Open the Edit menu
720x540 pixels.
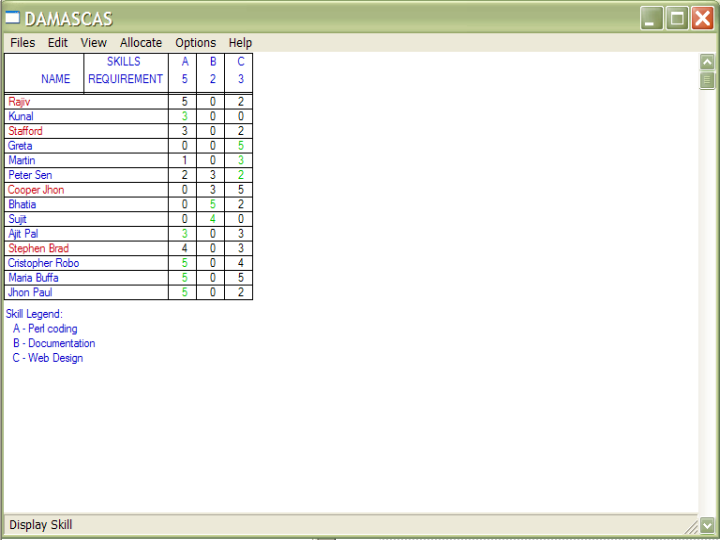(x=58, y=43)
